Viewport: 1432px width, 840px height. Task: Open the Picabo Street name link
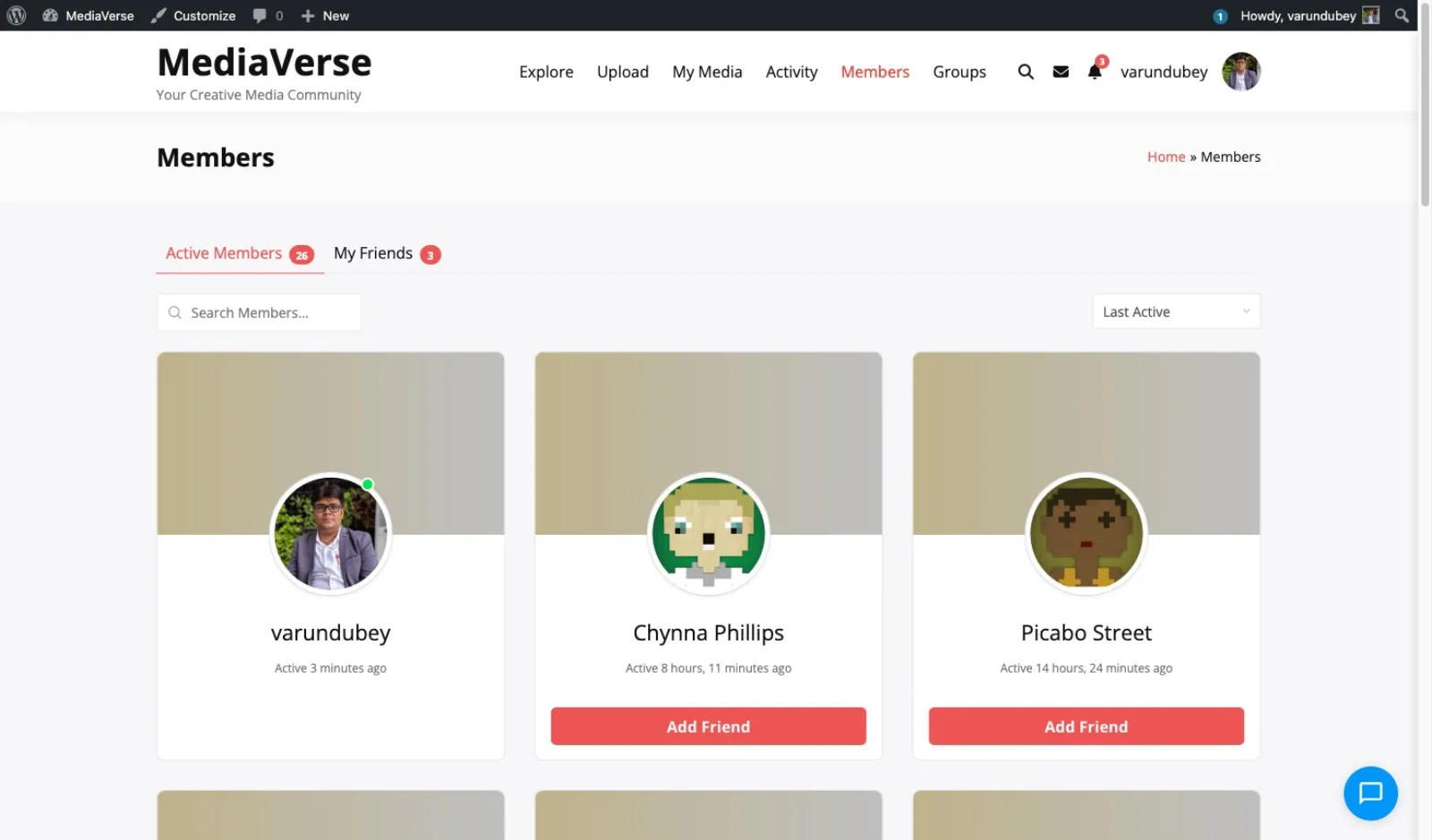point(1087,632)
